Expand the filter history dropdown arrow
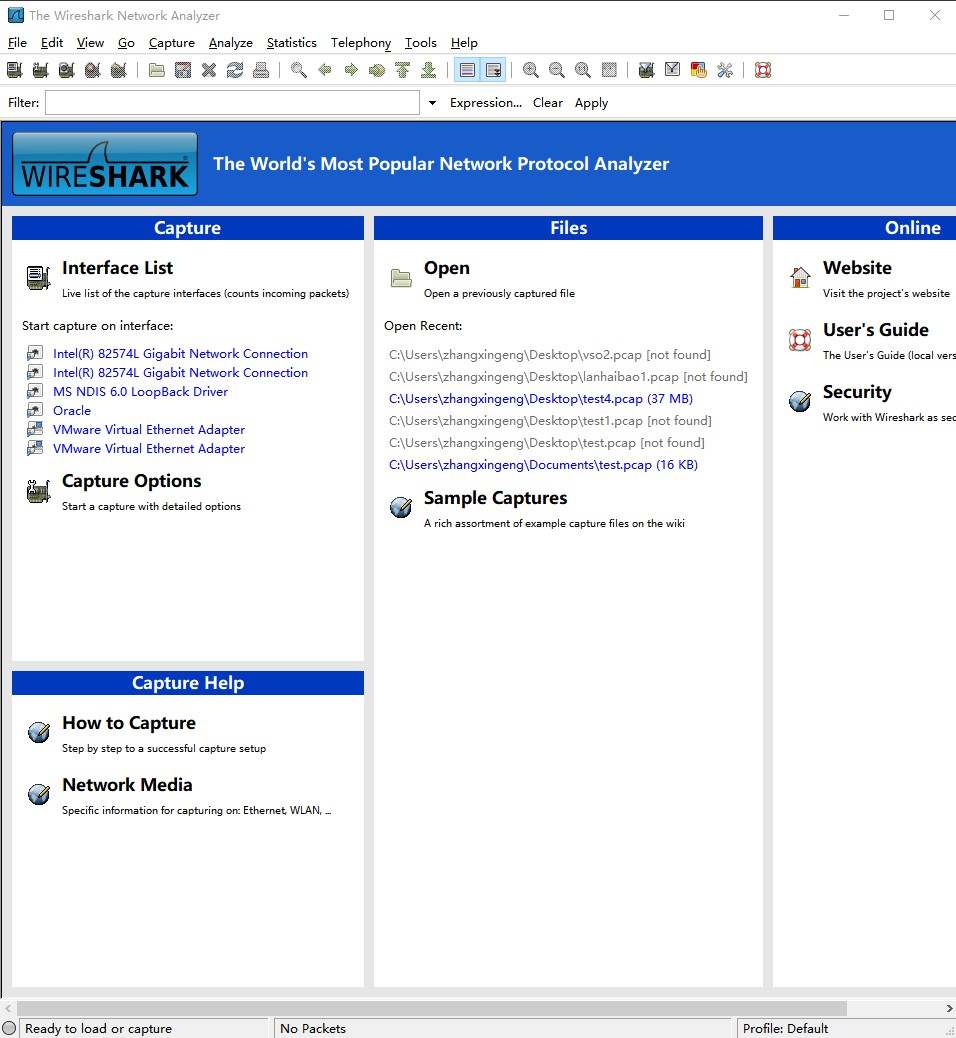Screen dimensions: 956x1038 (x=432, y=103)
